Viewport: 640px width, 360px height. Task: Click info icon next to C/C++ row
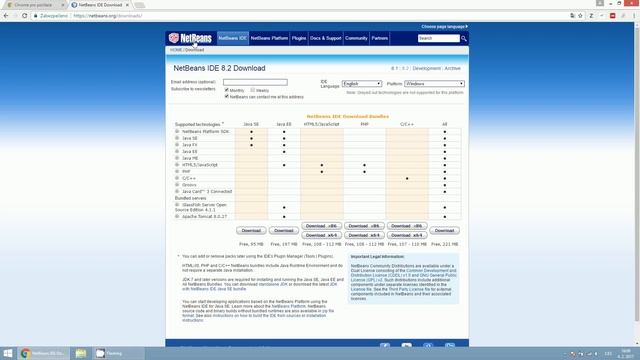coord(177,178)
